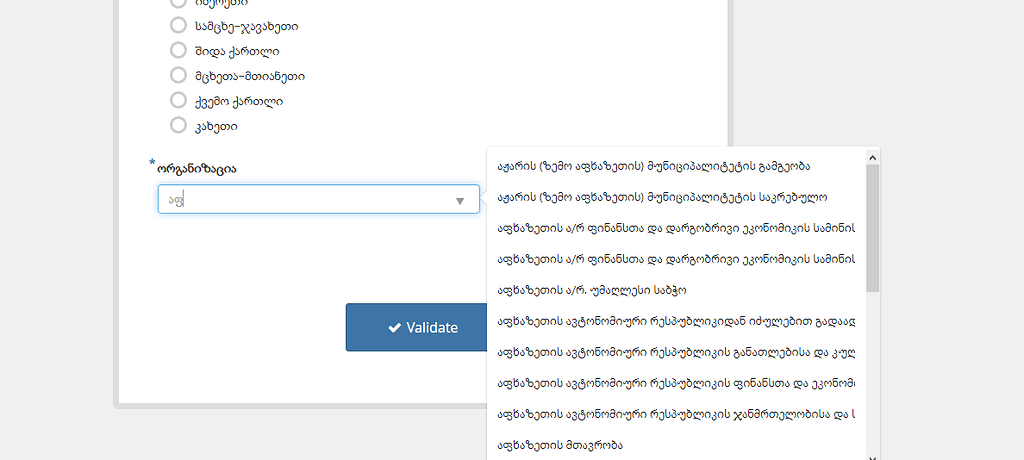
Task: Choose the შიდა ქართლი region option
Action: [x=179, y=50]
